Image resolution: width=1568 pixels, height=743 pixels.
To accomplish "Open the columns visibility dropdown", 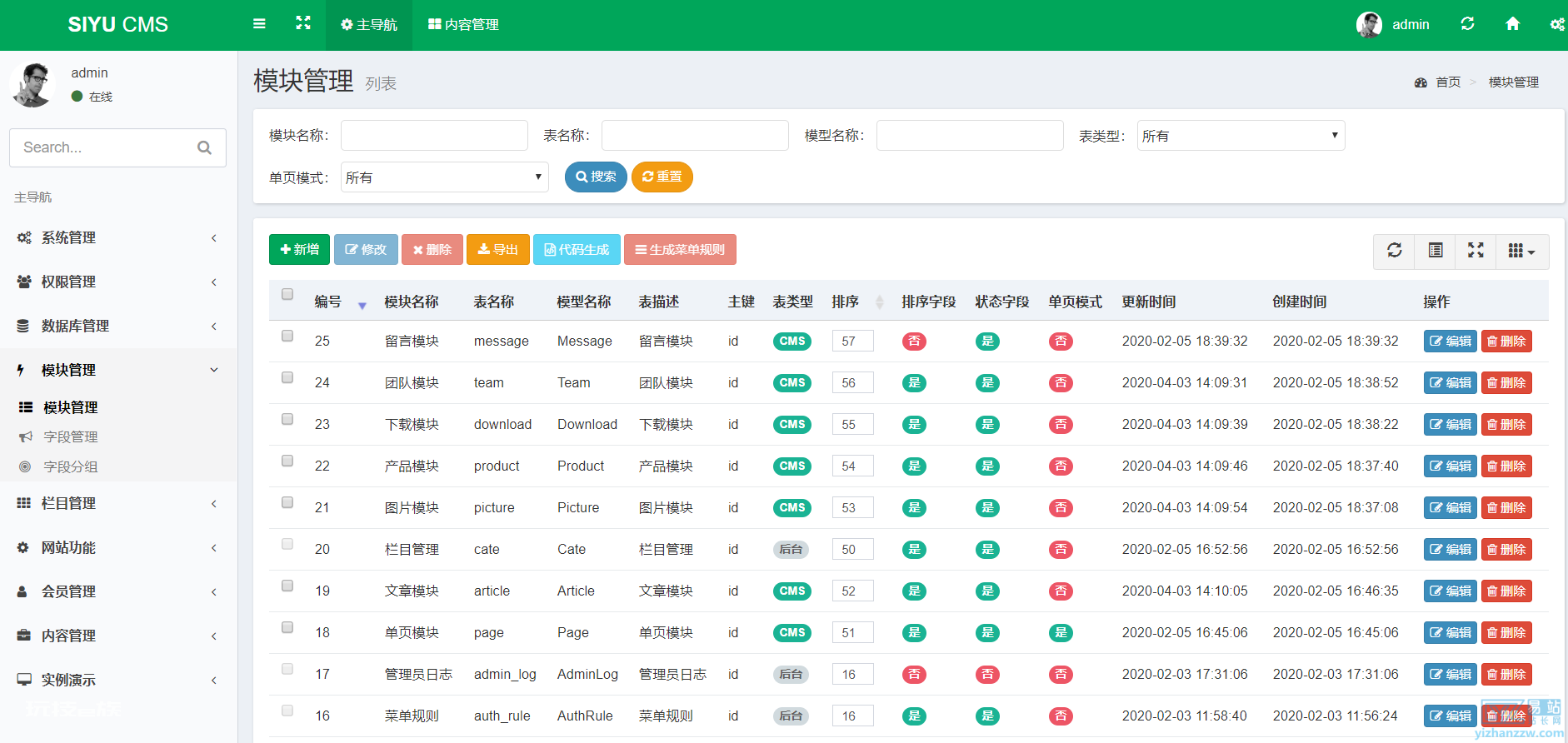I will (1522, 251).
